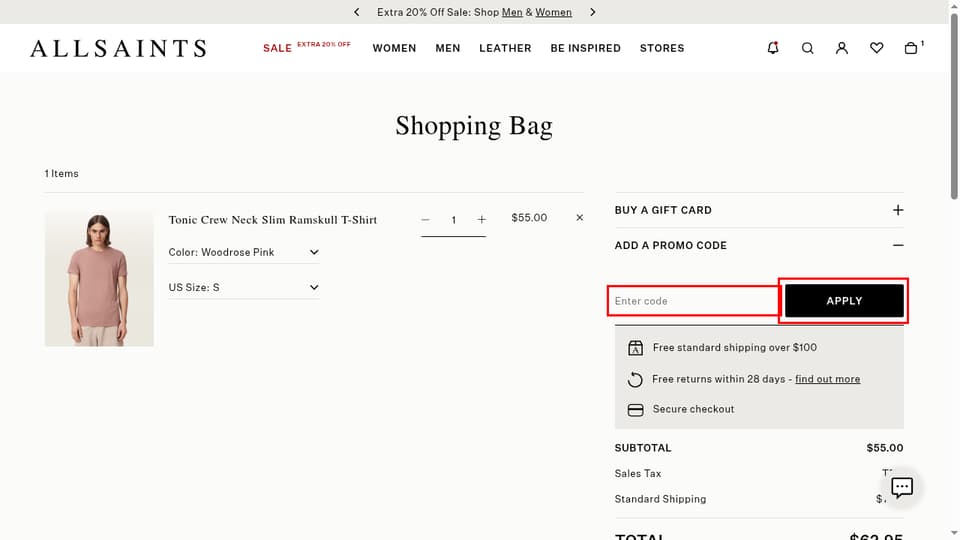Click the quantity value field
Viewport: 960px width, 540px height.
pyautogui.click(x=454, y=220)
